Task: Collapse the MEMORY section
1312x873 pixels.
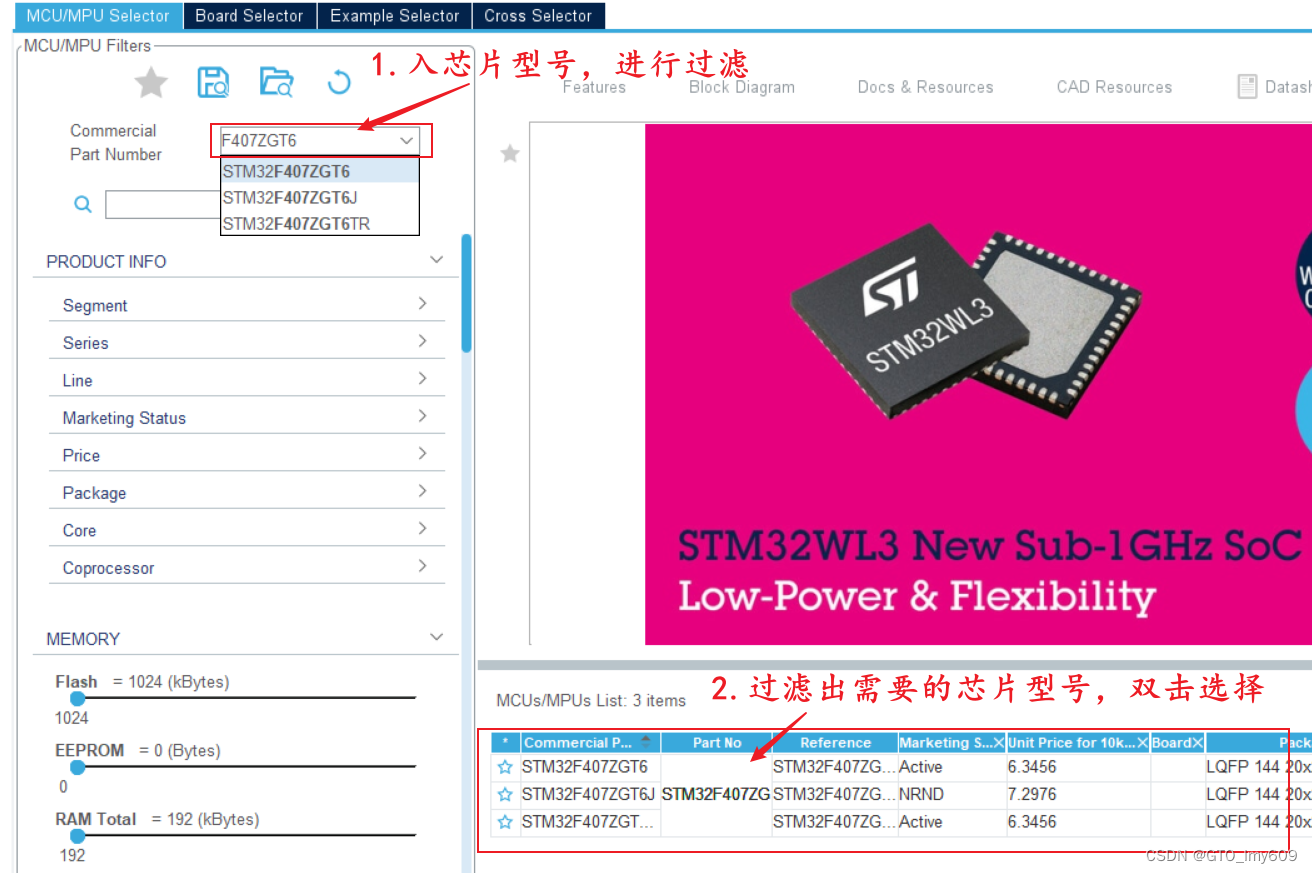Action: click(x=436, y=637)
